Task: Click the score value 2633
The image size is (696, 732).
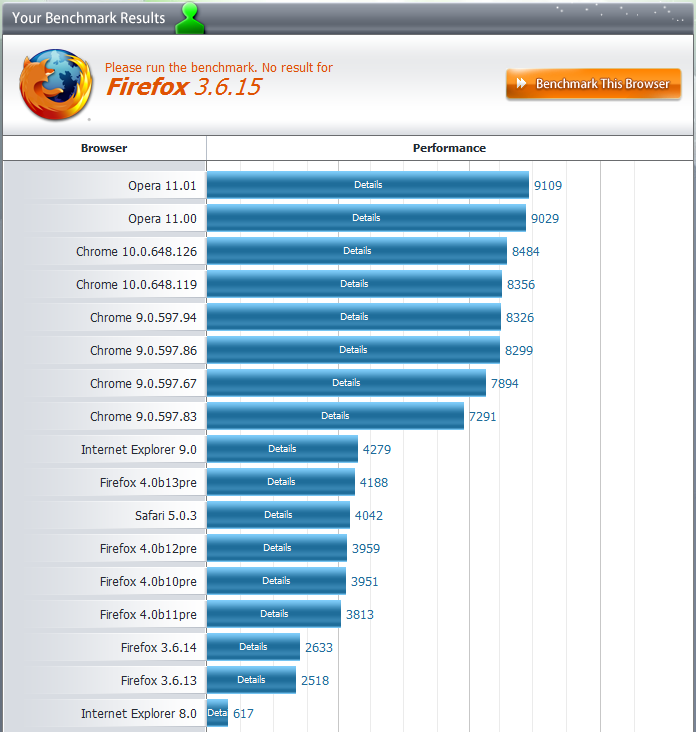Action: (319, 648)
